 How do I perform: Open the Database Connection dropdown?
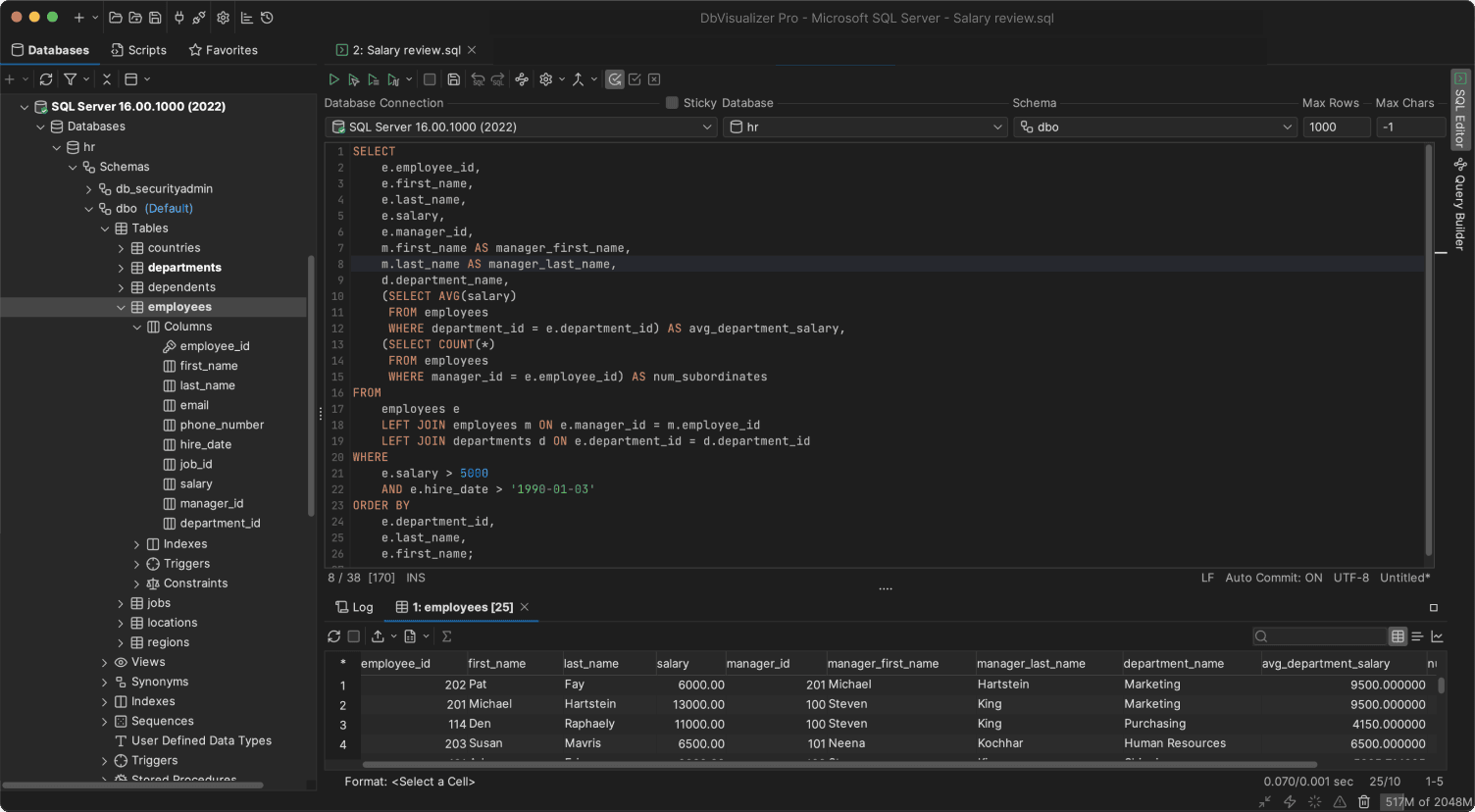522,127
